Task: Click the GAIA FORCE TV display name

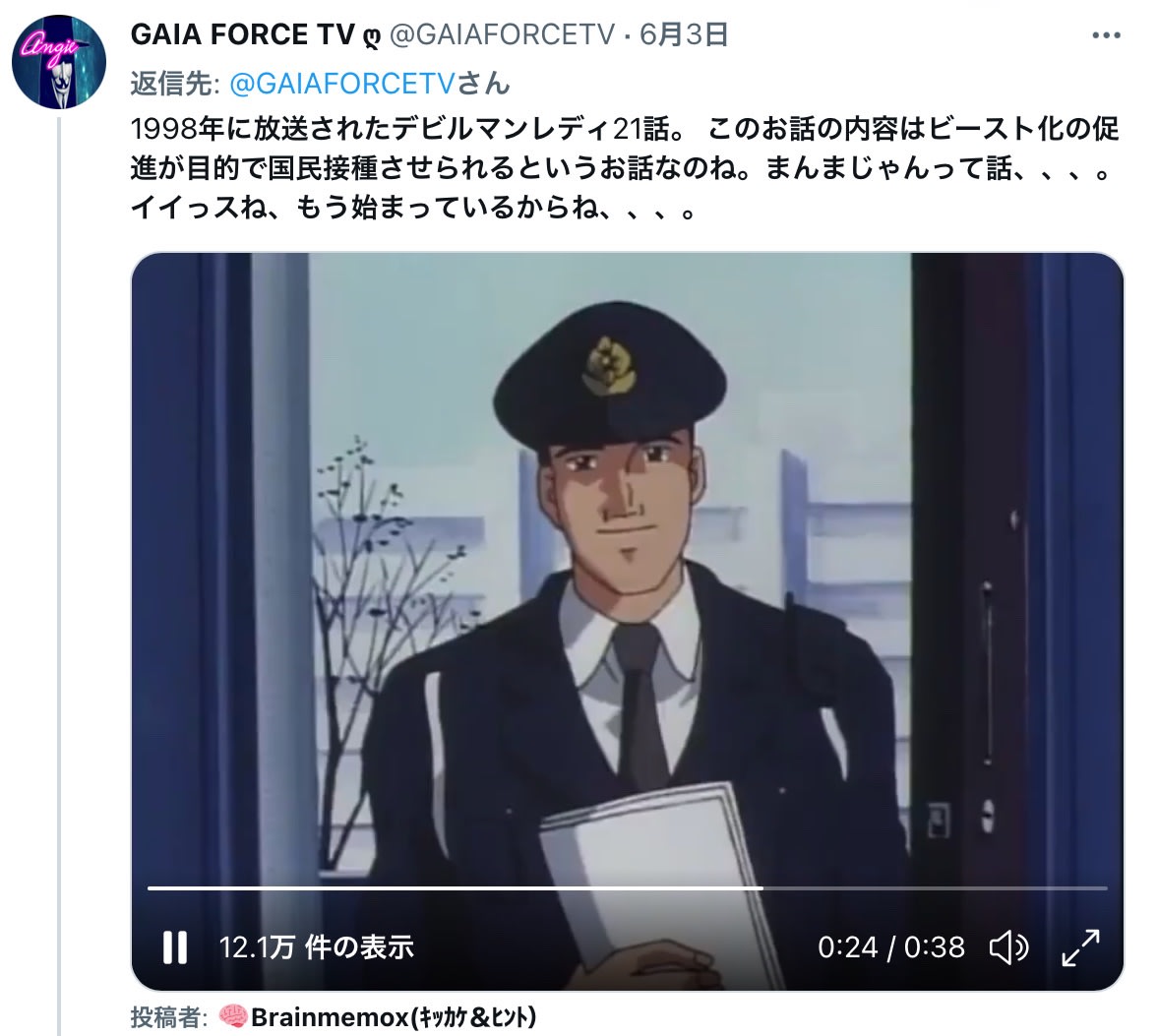Action: click(x=243, y=34)
